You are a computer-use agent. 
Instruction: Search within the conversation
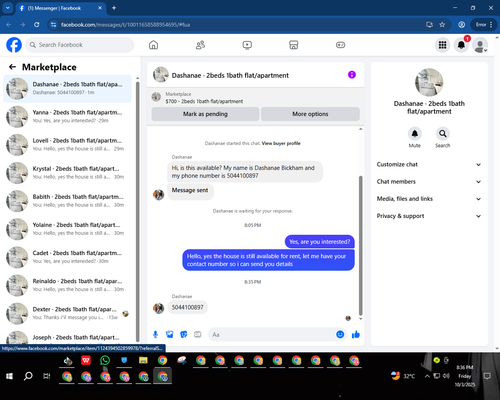443,134
